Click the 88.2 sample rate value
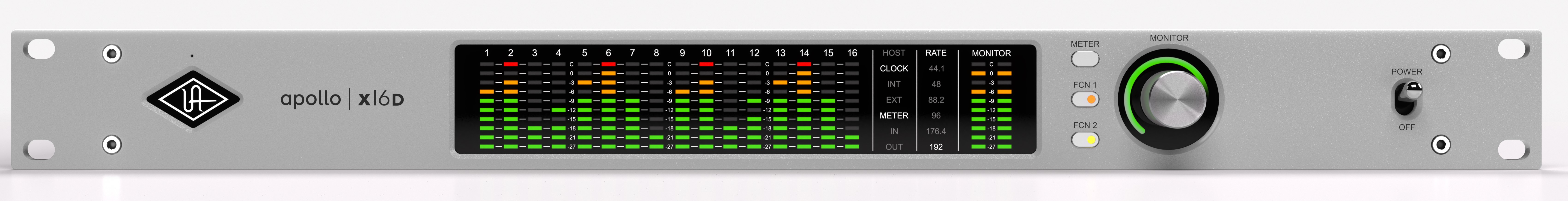The height and width of the screenshot is (201, 1568). click(936, 100)
